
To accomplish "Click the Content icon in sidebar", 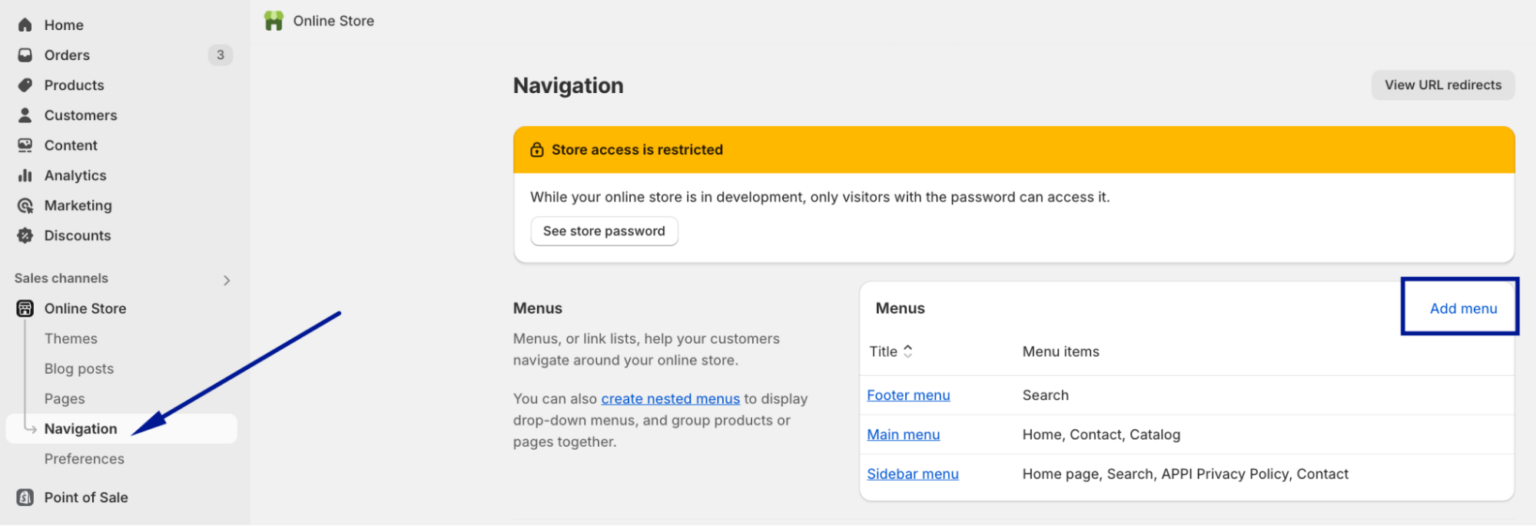I will click(x=25, y=145).
